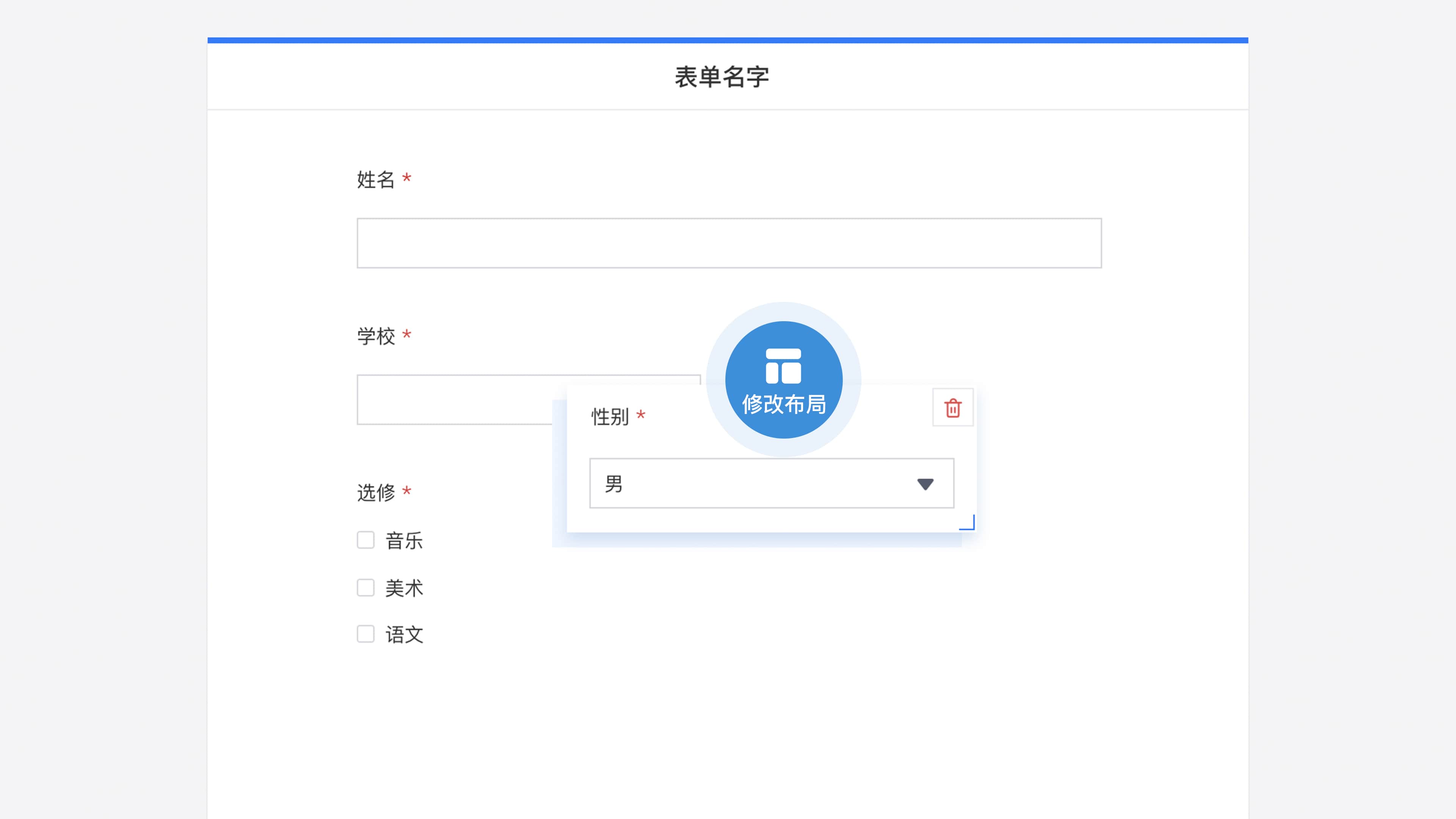This screenshot has height=819, width=1456.
Task: Click the 姓名 text input field
Action: pos(729,243)
